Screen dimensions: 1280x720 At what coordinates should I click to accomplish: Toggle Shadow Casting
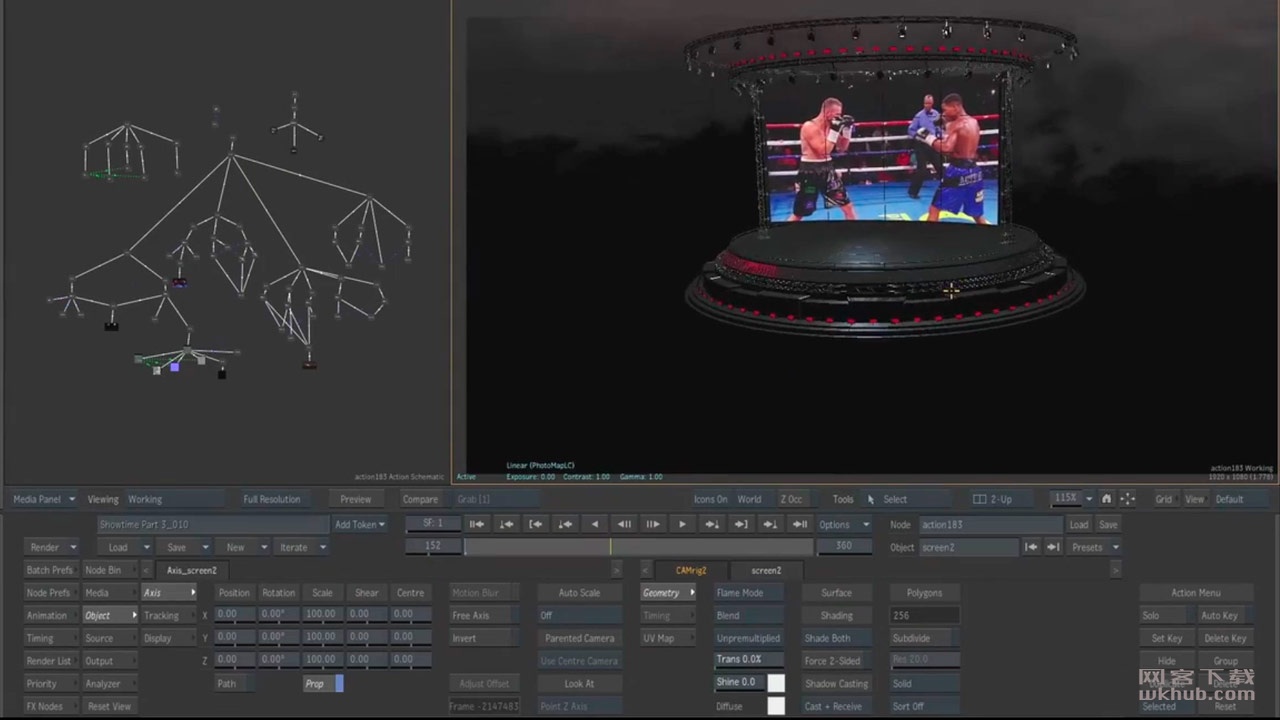pyautogui.click(x=836, y=684)
